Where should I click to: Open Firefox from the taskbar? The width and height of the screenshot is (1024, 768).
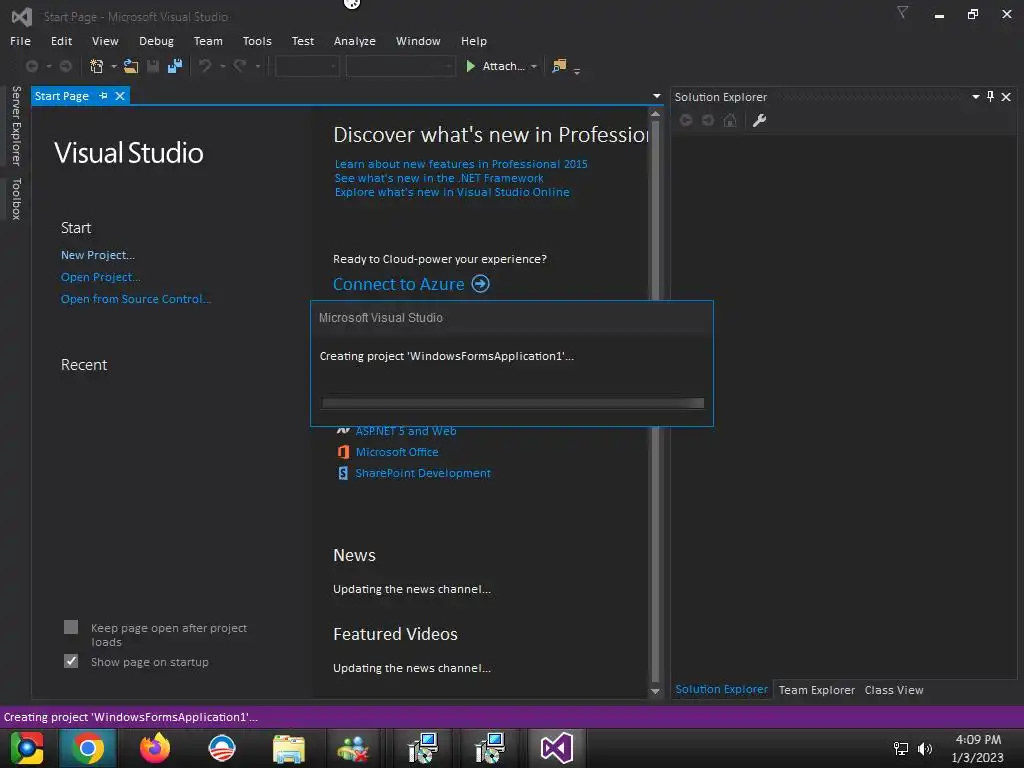click(155, 748)
